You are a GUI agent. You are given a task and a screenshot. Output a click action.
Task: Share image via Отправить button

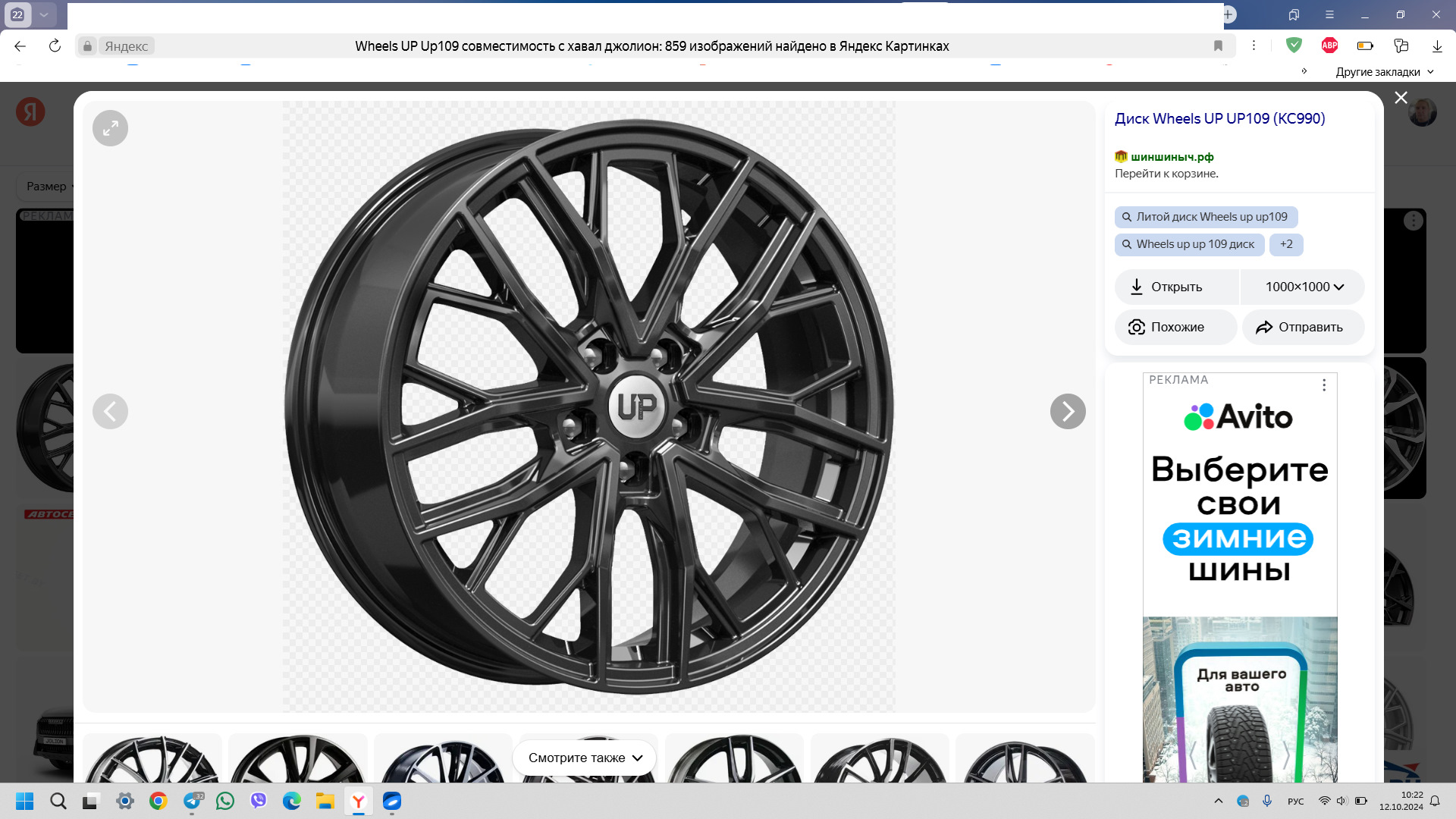tap(1303, 327)
